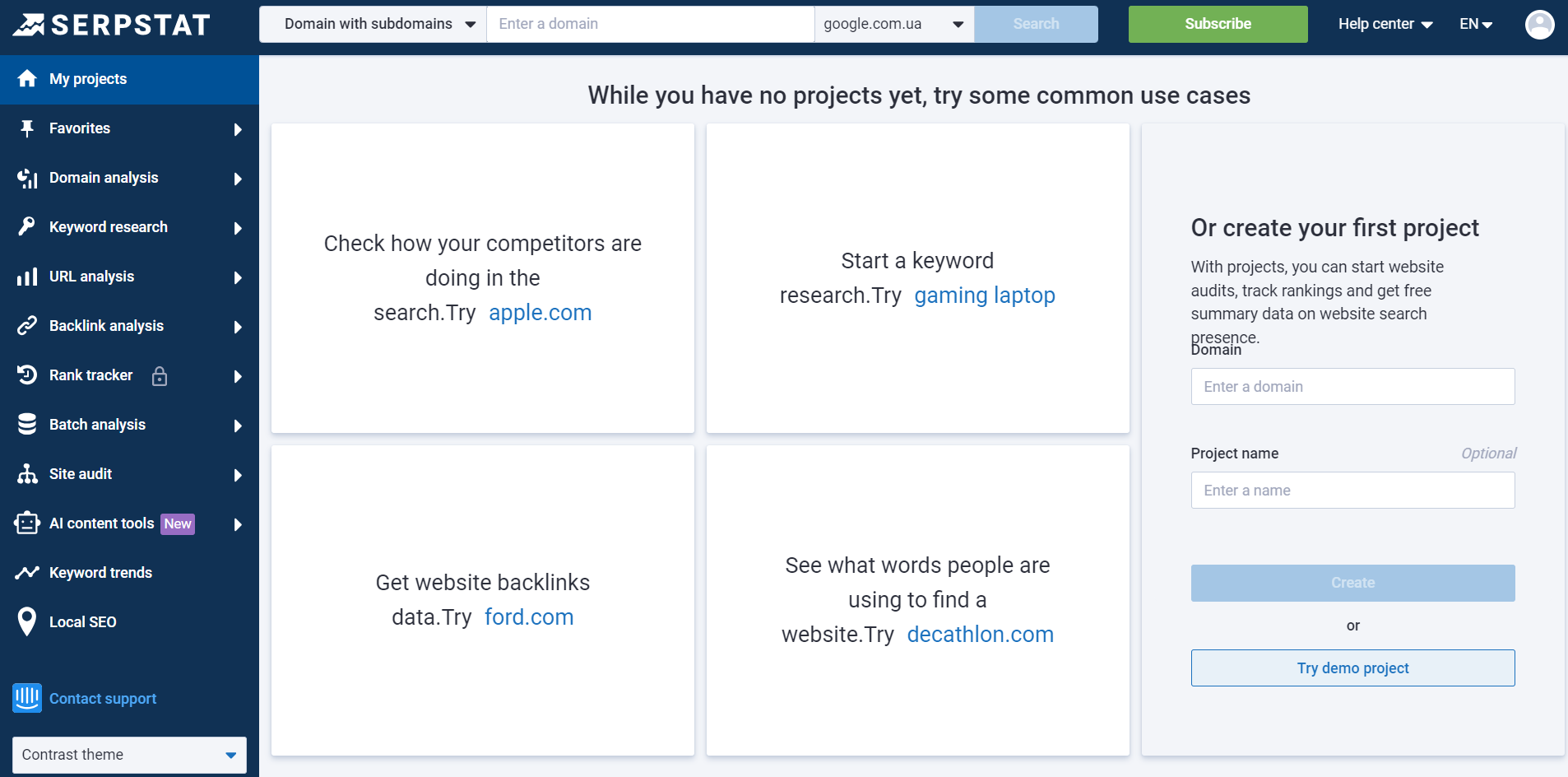Click the Serpstat logo

coord(112,25)
